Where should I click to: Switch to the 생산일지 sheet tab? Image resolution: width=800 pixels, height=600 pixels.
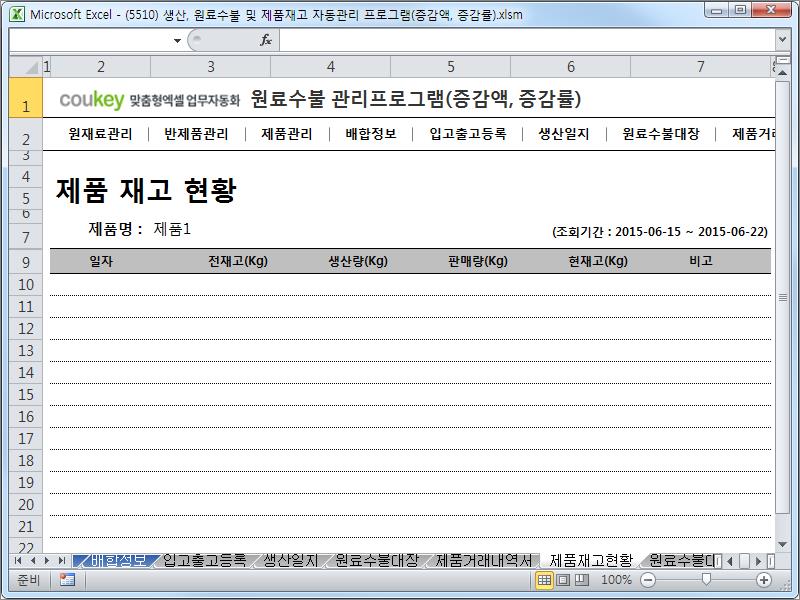tap(290, 561)
